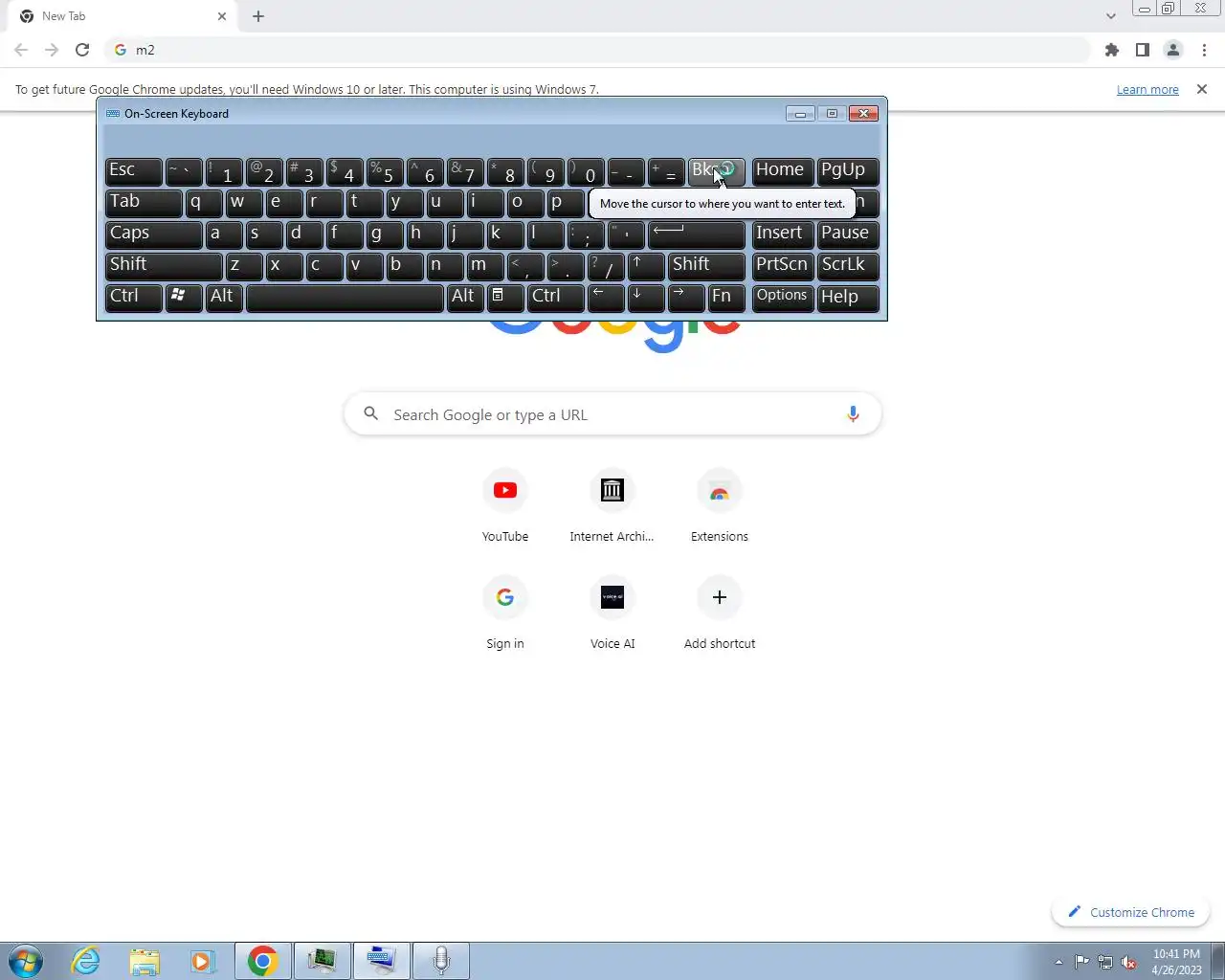The width and height of the screenshot is (1225, 980).
Task: Toggle the right Alt key on keyboard
Action: click(465, 298)
